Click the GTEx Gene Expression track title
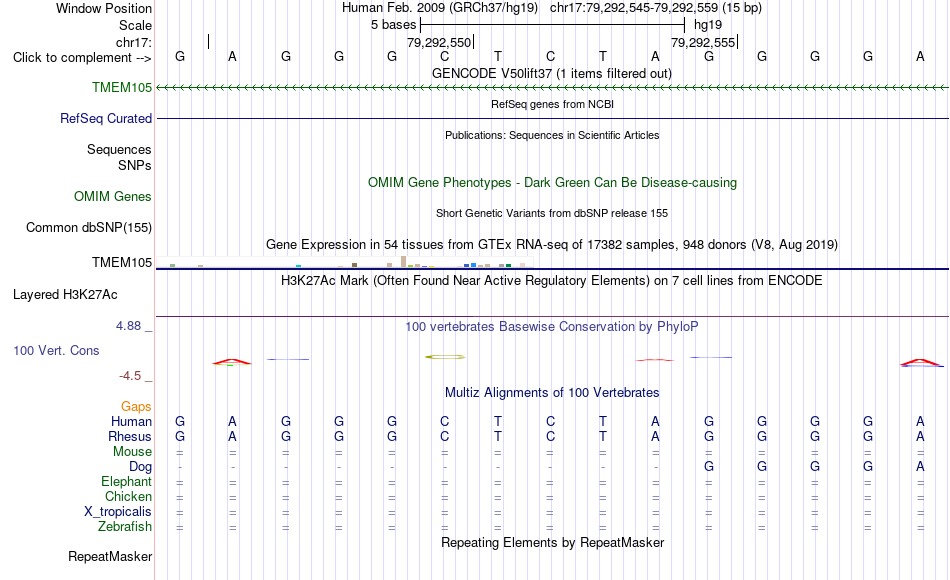Viewport: 950px width, 580px height. tap(552, 244)
